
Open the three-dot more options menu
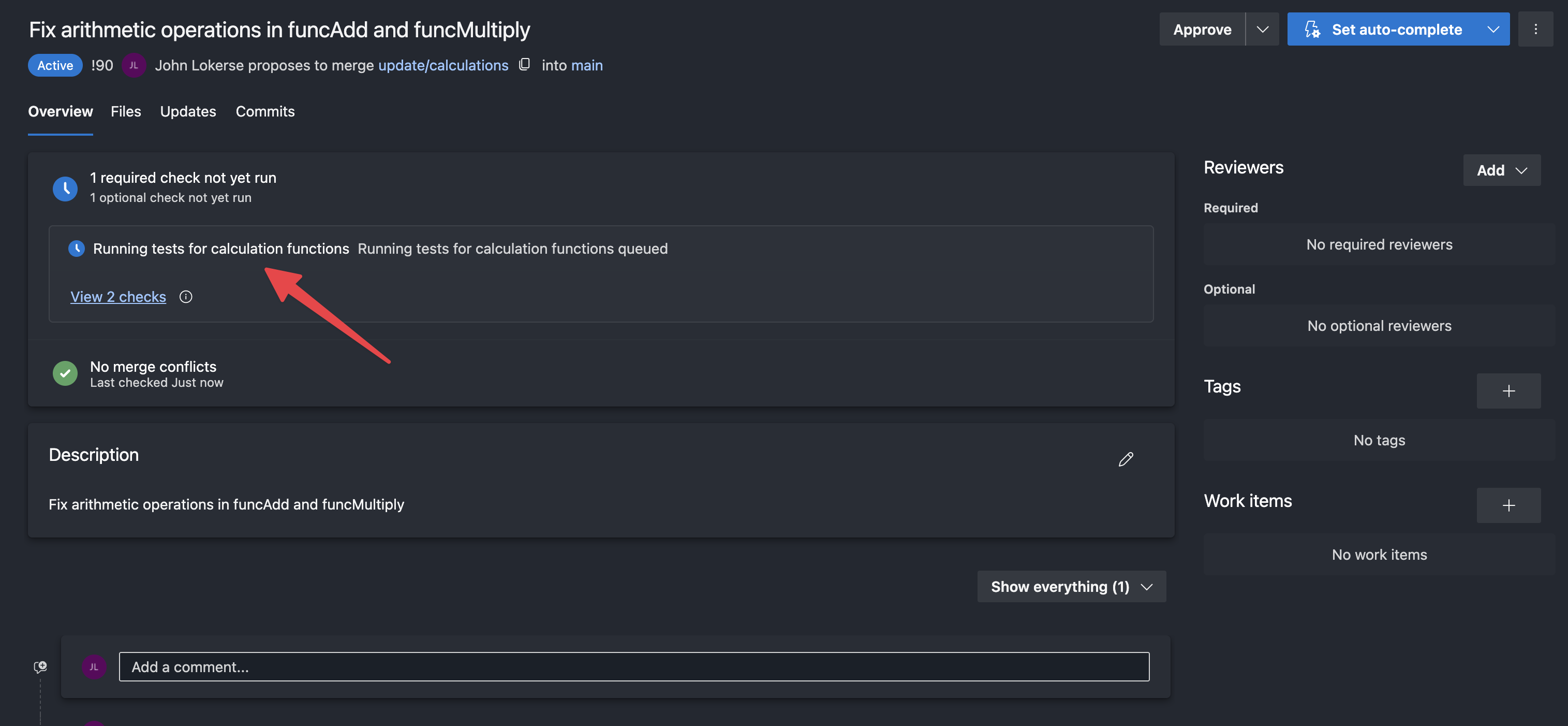1535,29
